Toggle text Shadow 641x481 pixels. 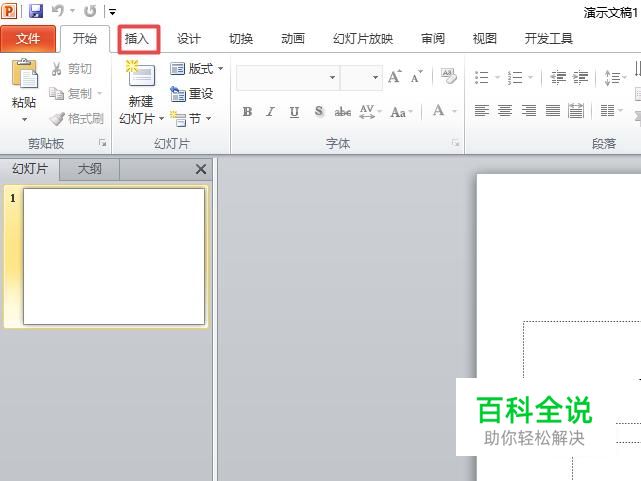tap(319, 111)
